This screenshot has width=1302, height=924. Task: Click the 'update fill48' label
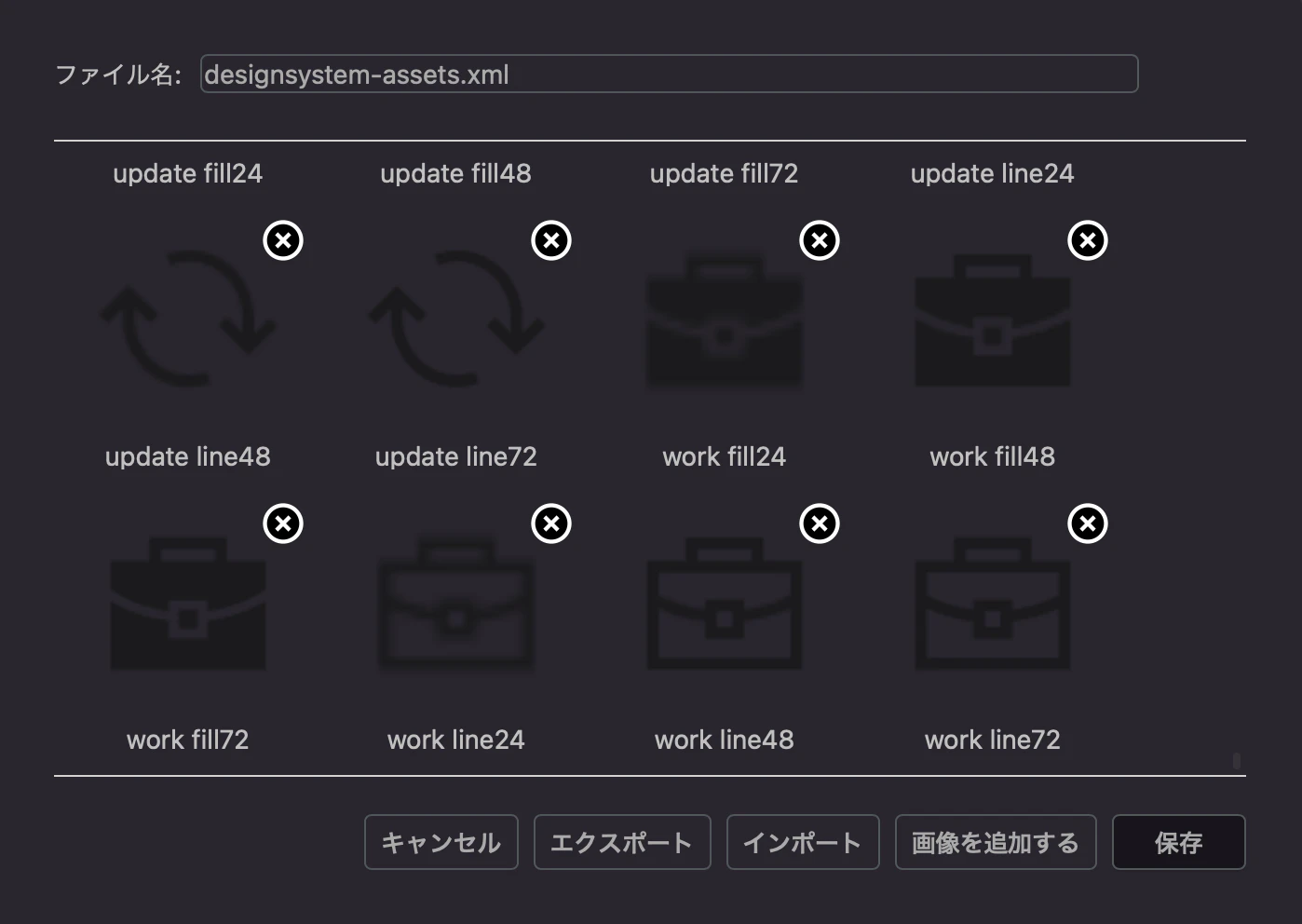456,173
